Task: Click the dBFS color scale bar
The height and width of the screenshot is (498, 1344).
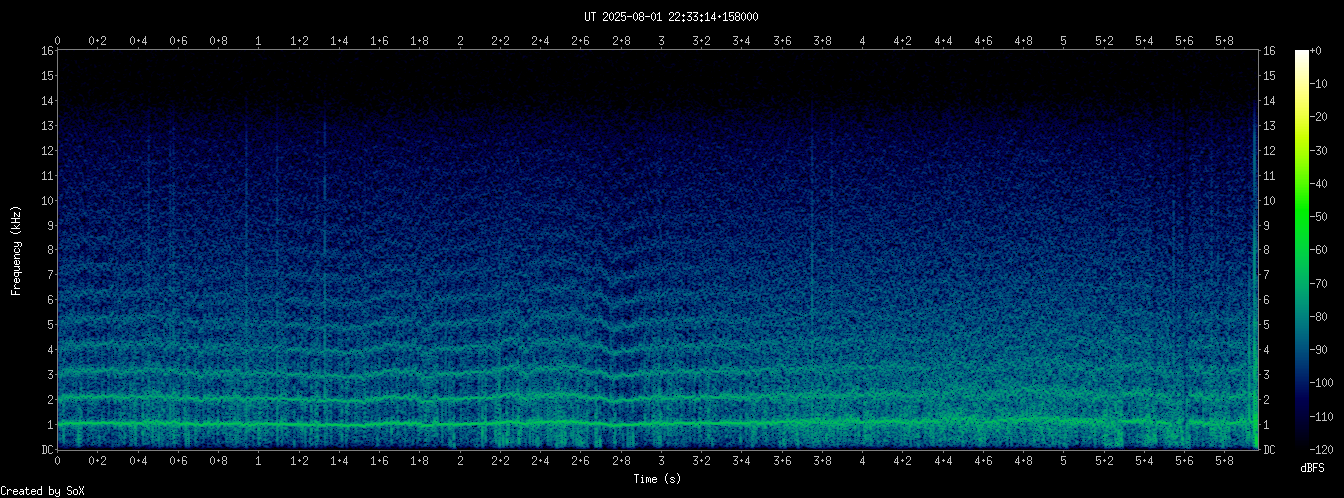Action: [1302, 250]
